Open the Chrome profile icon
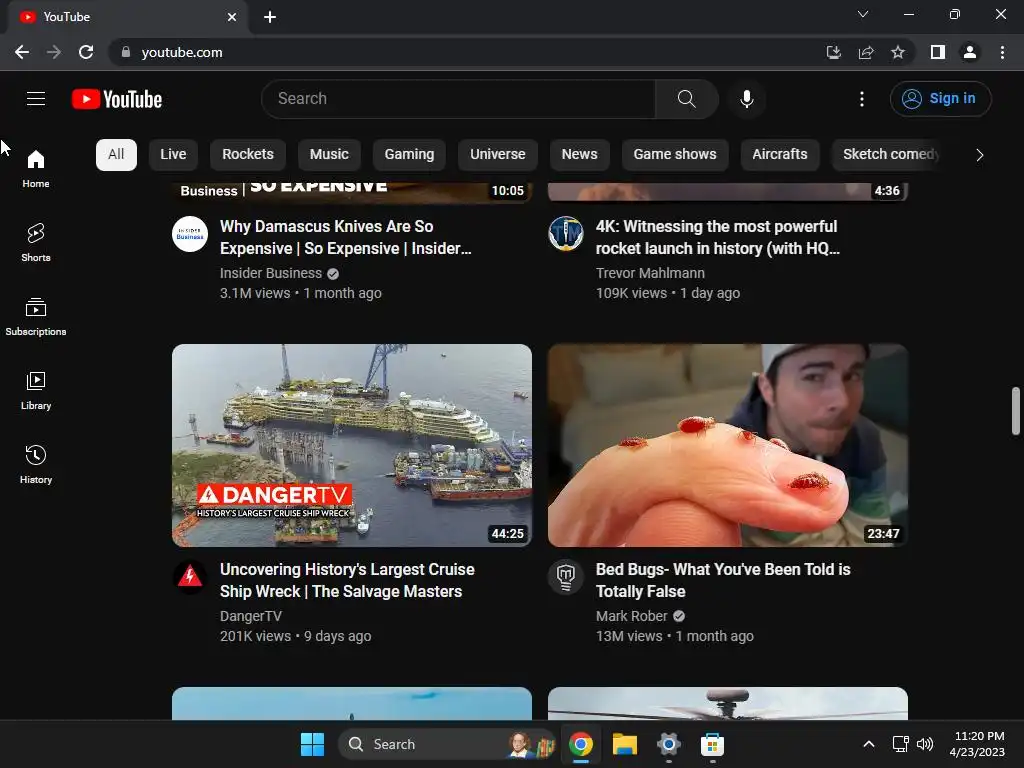The image size is (1024, 768). coord(970,52)
